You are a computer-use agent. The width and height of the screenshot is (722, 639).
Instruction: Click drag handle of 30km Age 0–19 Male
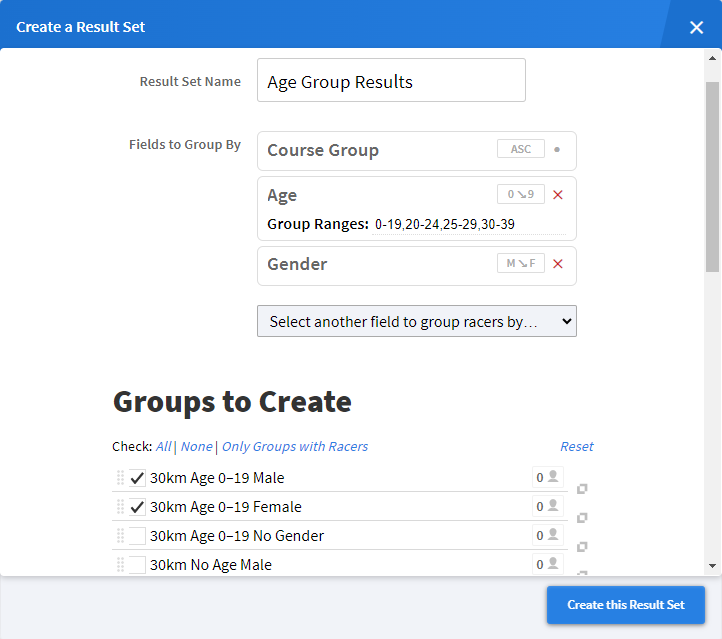click(121, 478)
